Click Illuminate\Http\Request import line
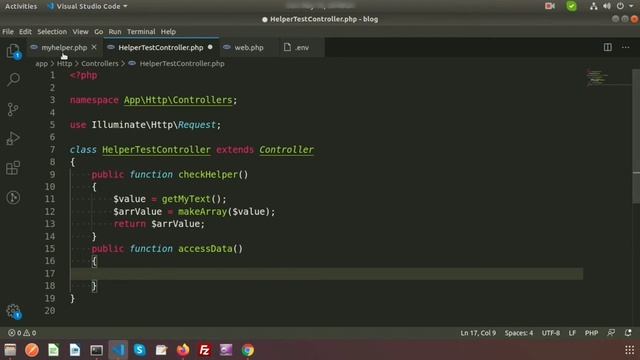The image size is (640, 360). (x=145, y=124)
